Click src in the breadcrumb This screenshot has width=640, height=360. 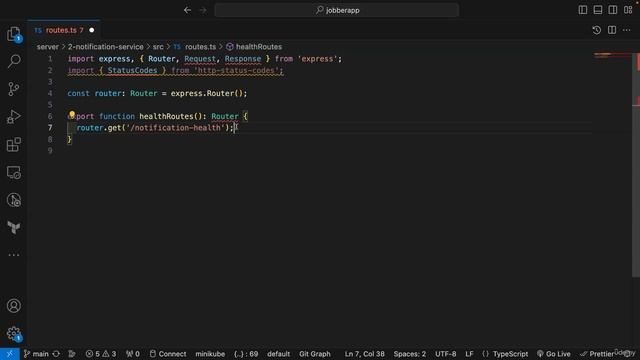pyautogui.click(x=158, y=47)
